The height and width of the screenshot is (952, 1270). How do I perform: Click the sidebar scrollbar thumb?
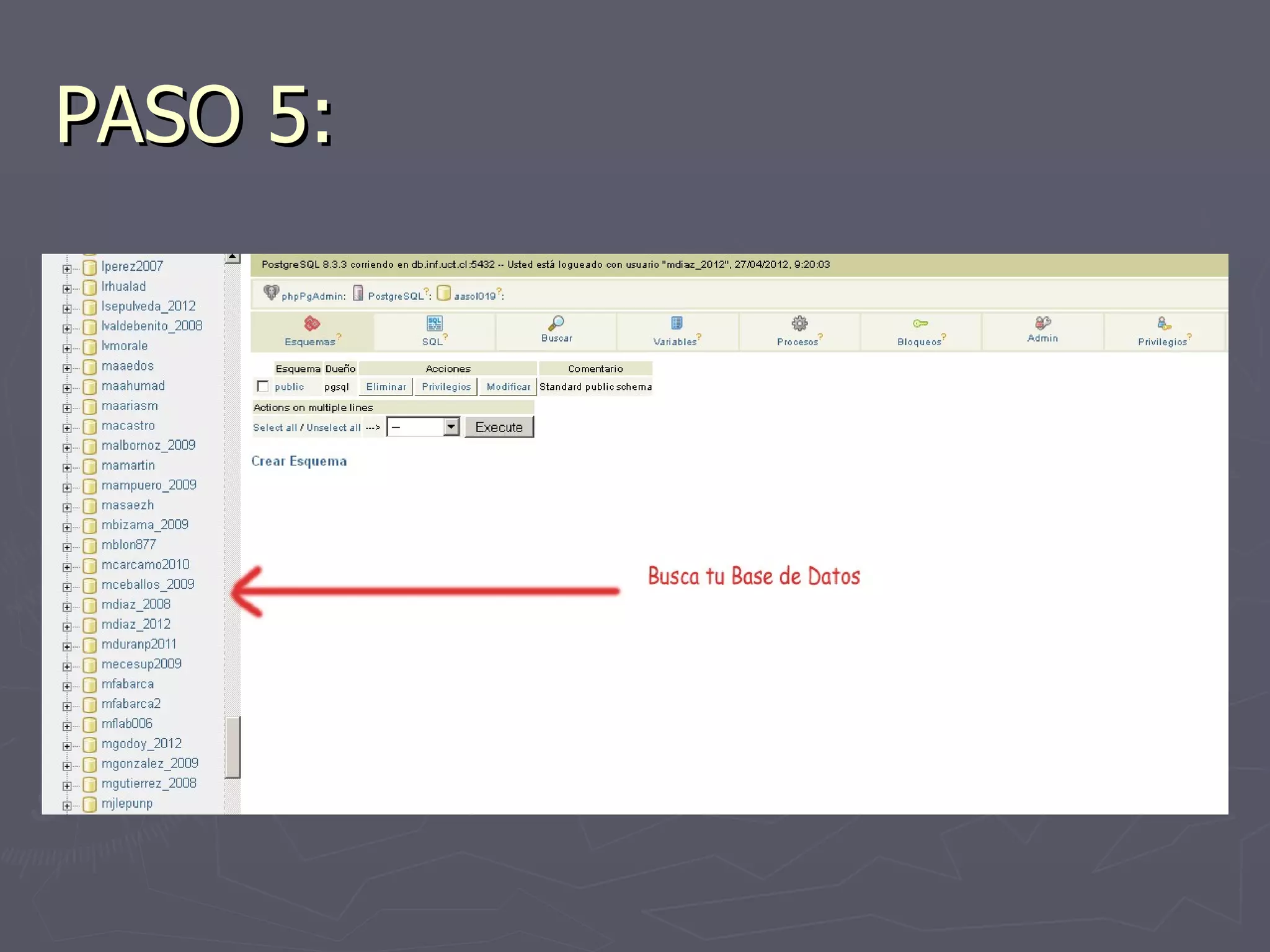pyautogui.click(x=233, y=747)
